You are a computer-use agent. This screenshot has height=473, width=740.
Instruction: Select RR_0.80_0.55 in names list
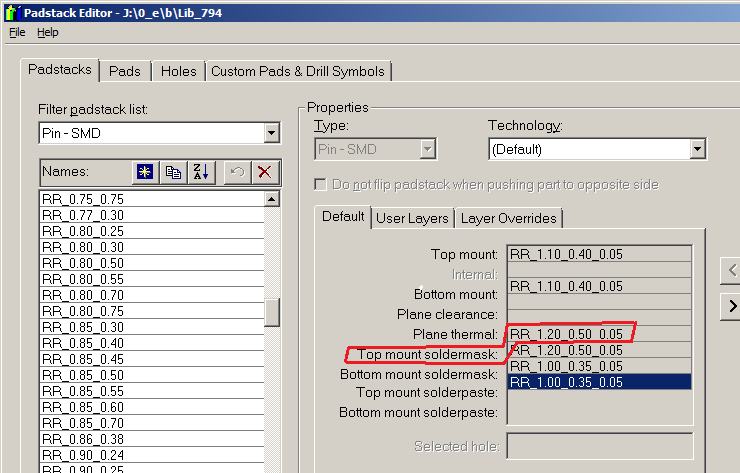tap(152, 279)
